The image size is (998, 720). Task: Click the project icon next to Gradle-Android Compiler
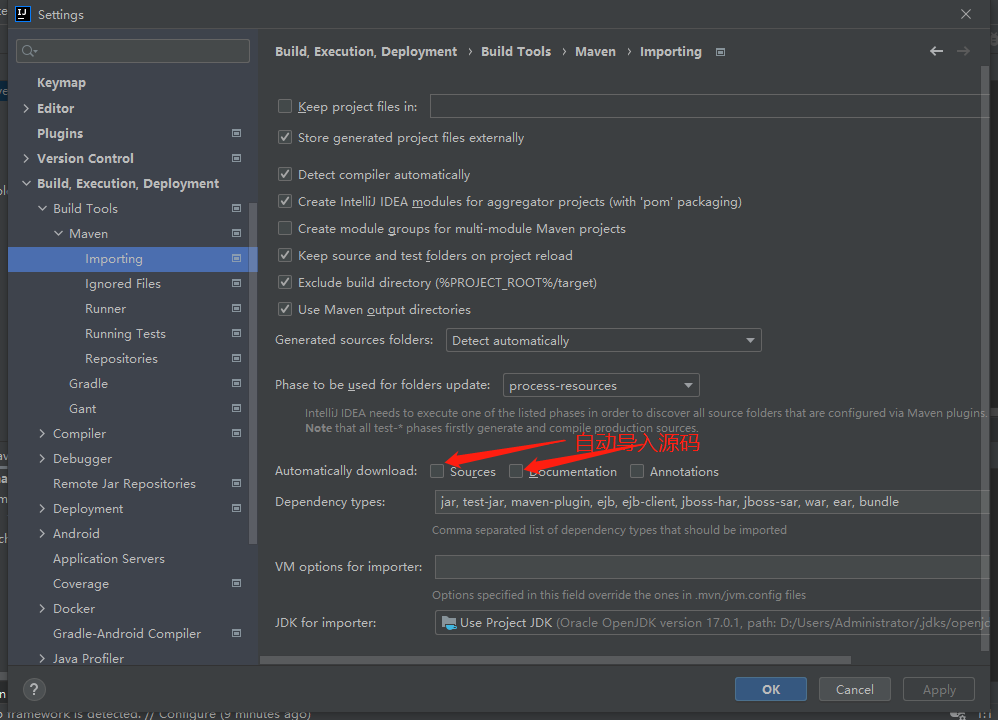tap(237, 633)
